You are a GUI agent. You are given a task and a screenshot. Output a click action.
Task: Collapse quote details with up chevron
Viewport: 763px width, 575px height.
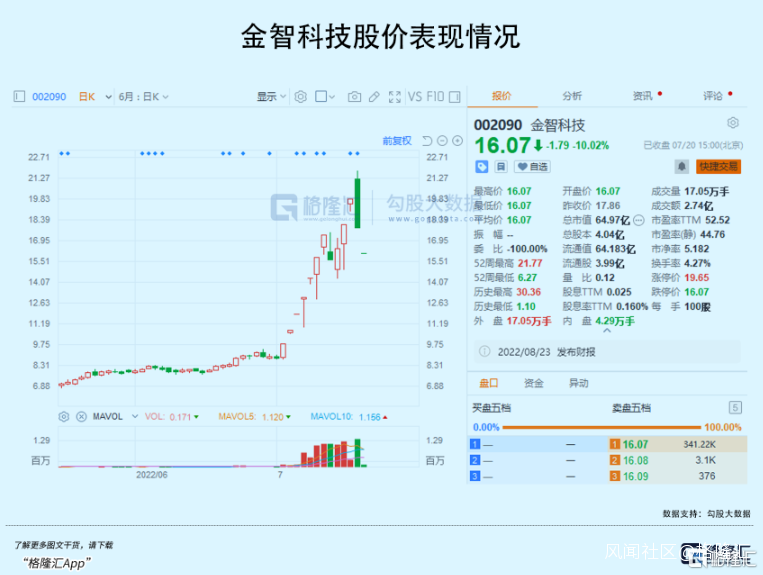[x=607, y=331]
